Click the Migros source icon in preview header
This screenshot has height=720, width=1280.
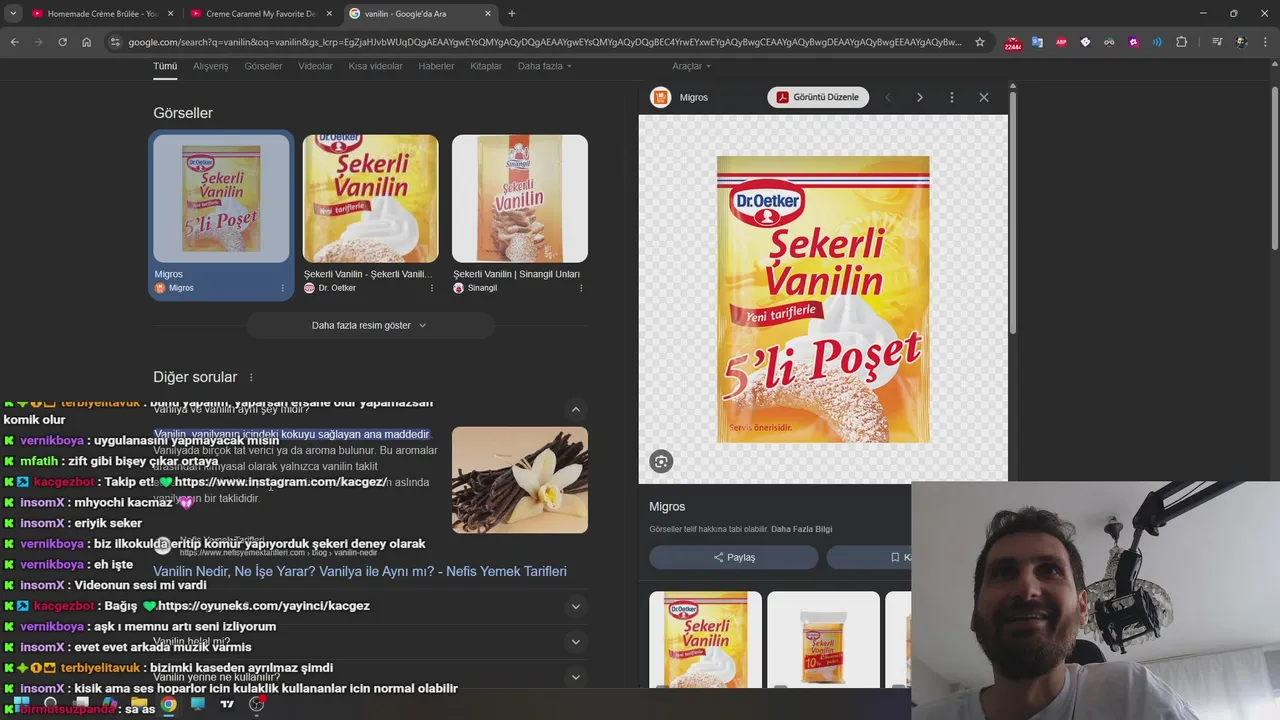(660, 97)
